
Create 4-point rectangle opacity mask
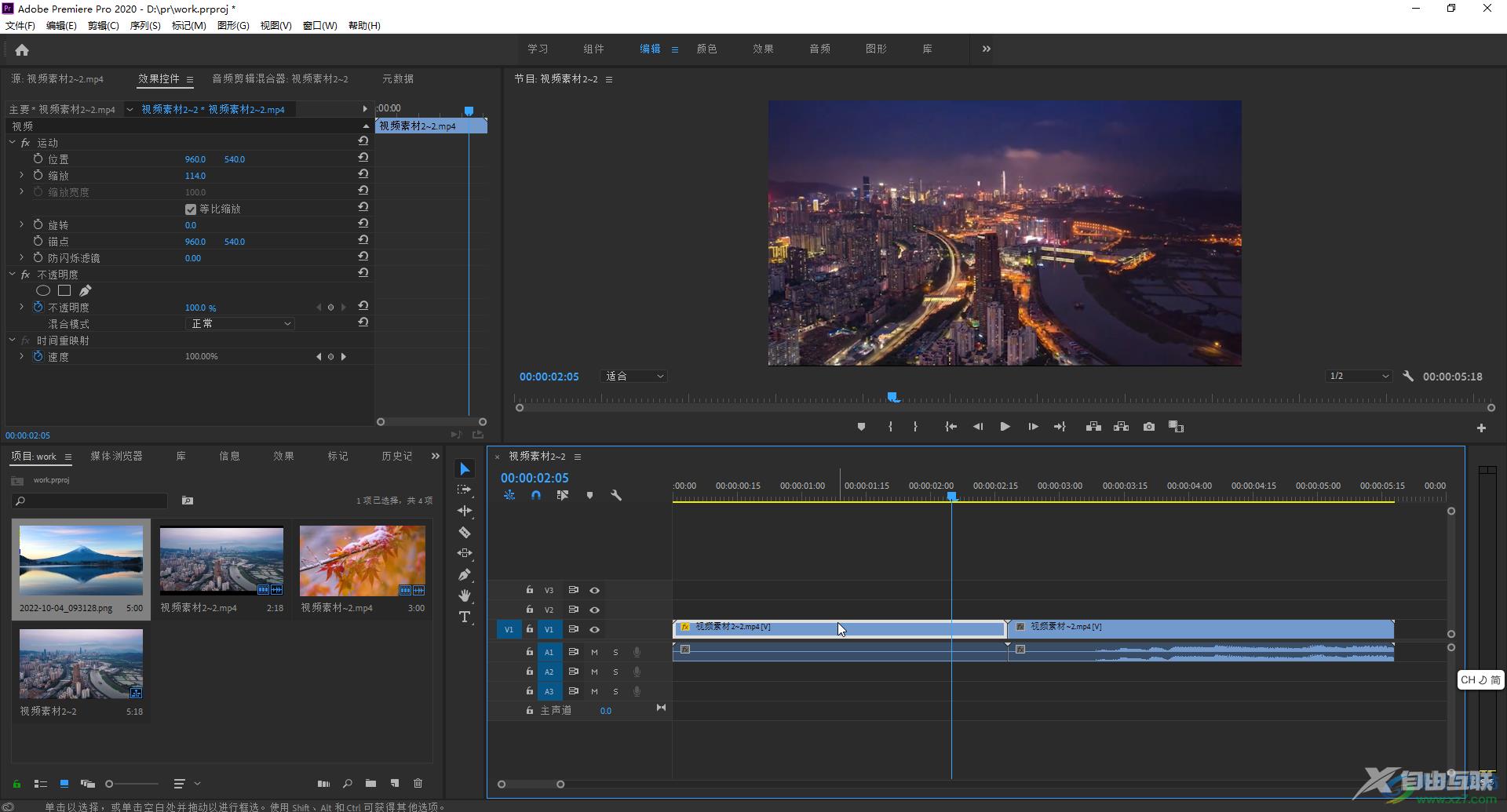coord(64,290)
